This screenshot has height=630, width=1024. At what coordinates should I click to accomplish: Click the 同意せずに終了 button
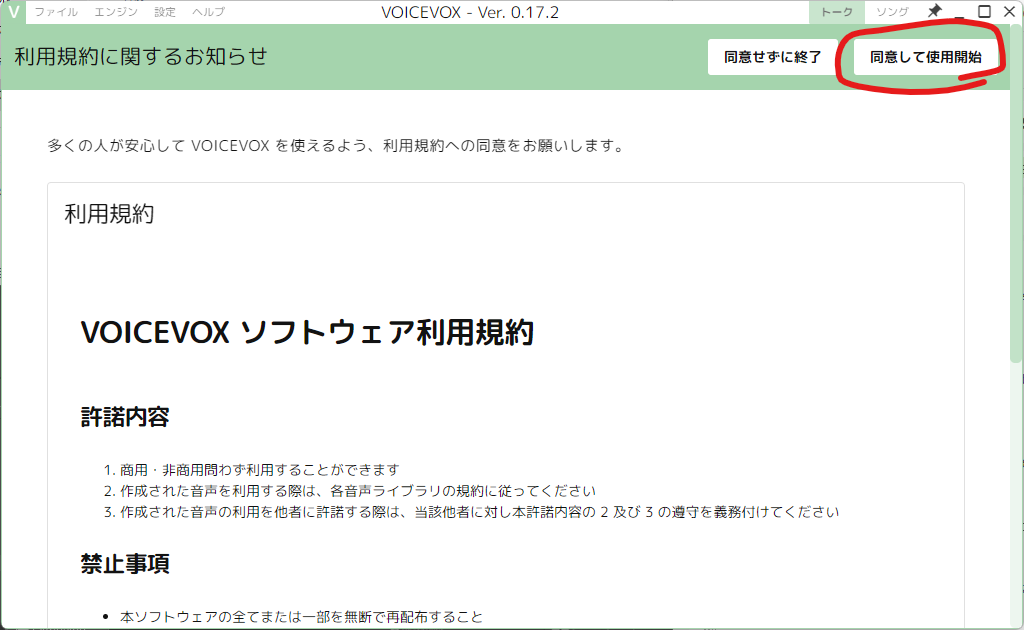(x=773, y=57)
